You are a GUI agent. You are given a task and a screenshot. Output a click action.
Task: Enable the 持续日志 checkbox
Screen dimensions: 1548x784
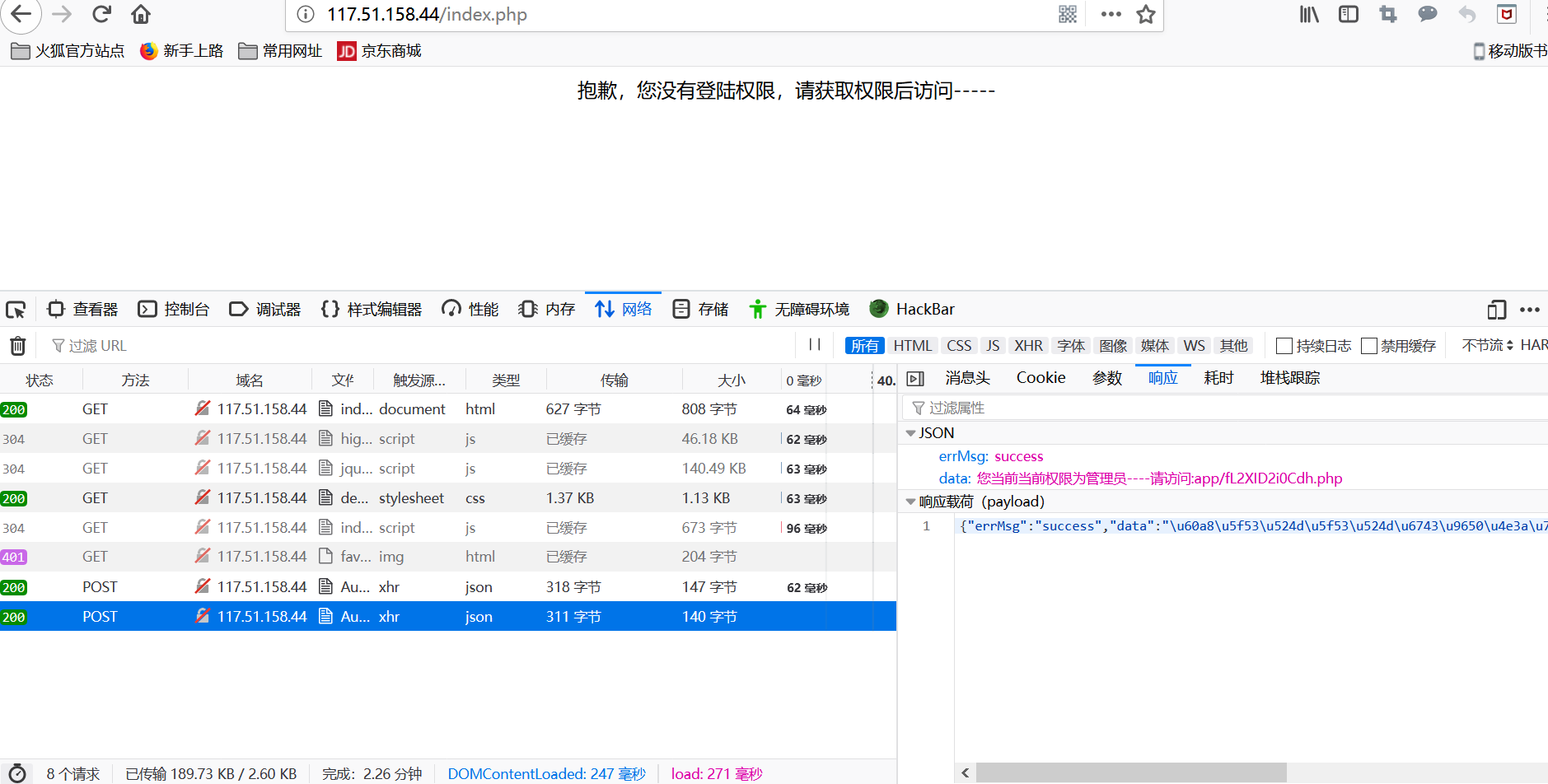[1284, 345]
